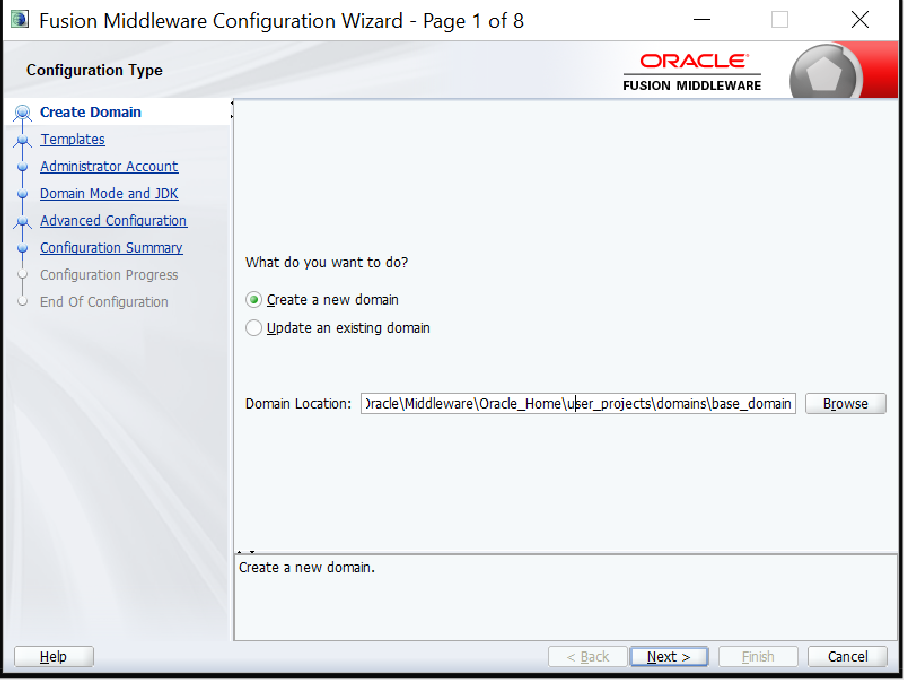Click the wizard icon in title bar

pyautogui.click(x=19, y=20)
